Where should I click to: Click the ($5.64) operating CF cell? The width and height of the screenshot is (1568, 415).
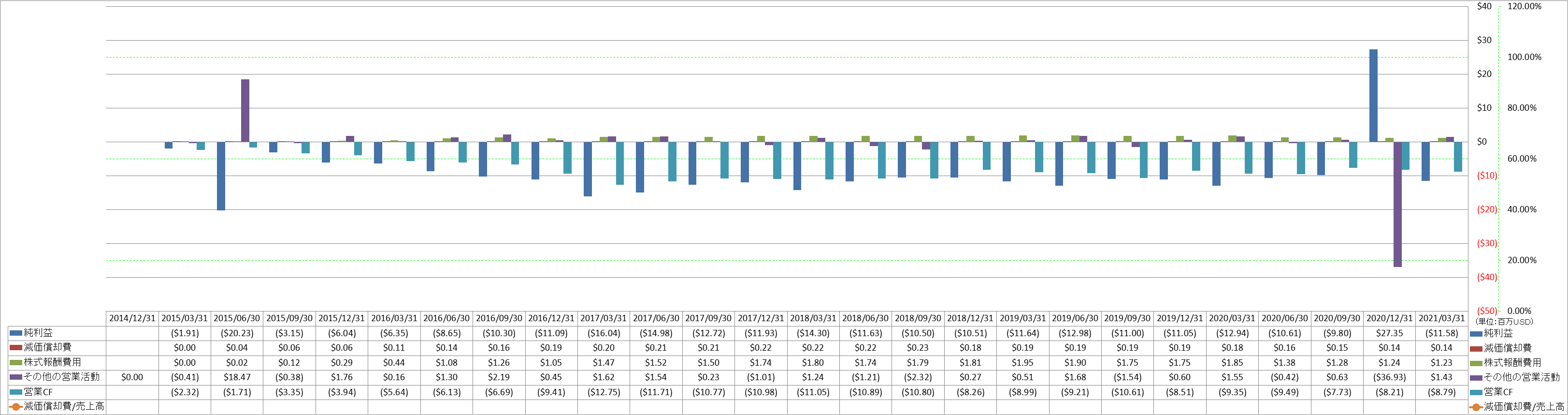pos(394,392)
